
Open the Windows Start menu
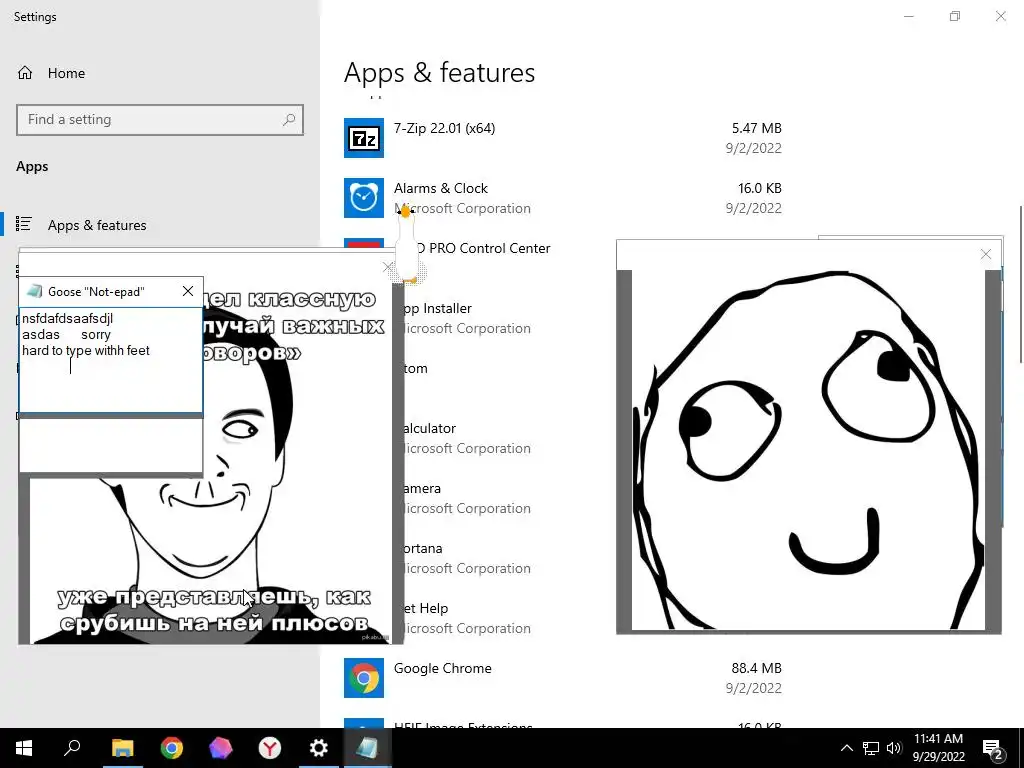pos(24,748)
